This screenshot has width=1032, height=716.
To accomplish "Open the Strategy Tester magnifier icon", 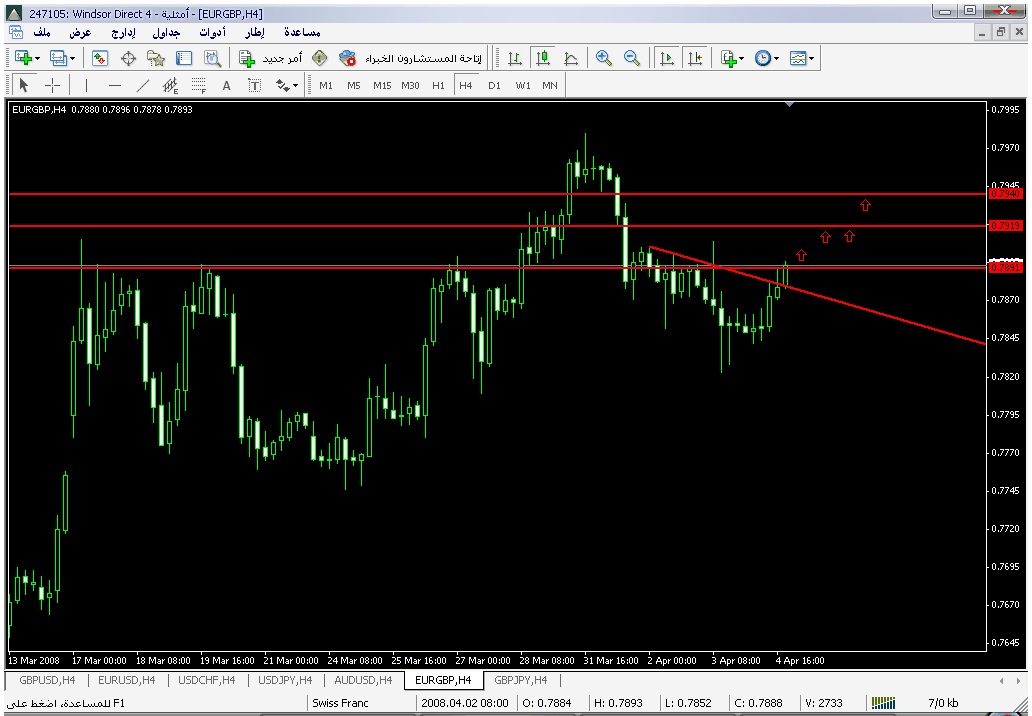I will 212,59.
